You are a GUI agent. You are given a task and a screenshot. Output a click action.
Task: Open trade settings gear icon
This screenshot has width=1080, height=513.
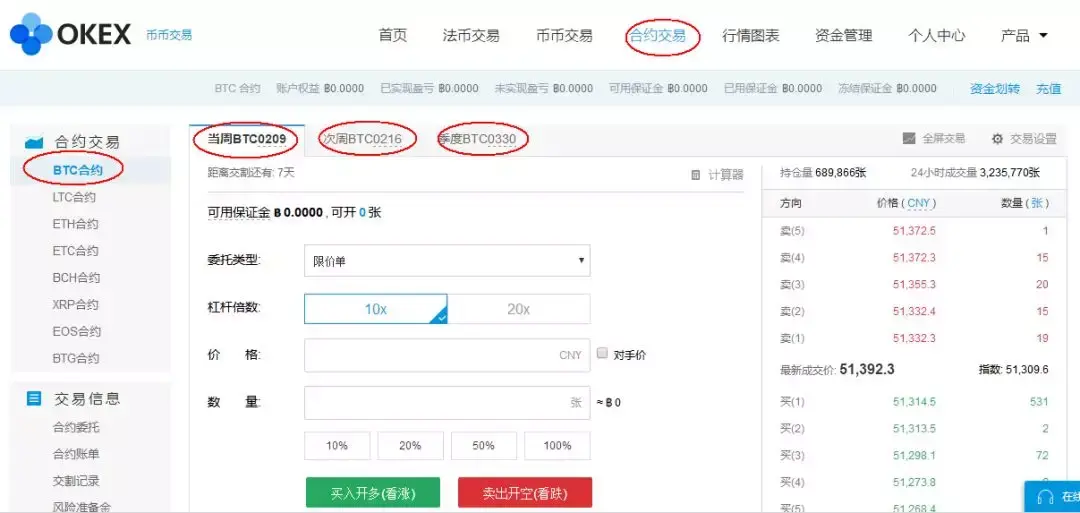point(997,139)
